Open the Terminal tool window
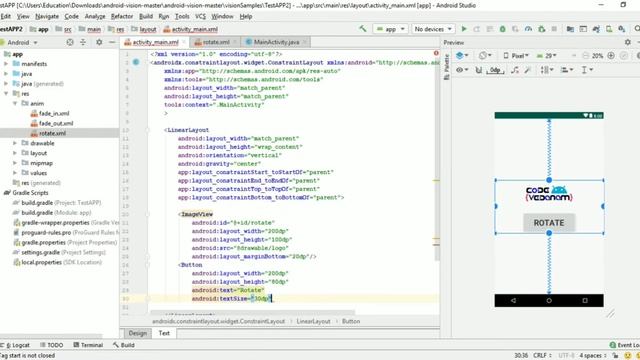This screenshot has height=360, width=640. [88, 345]
